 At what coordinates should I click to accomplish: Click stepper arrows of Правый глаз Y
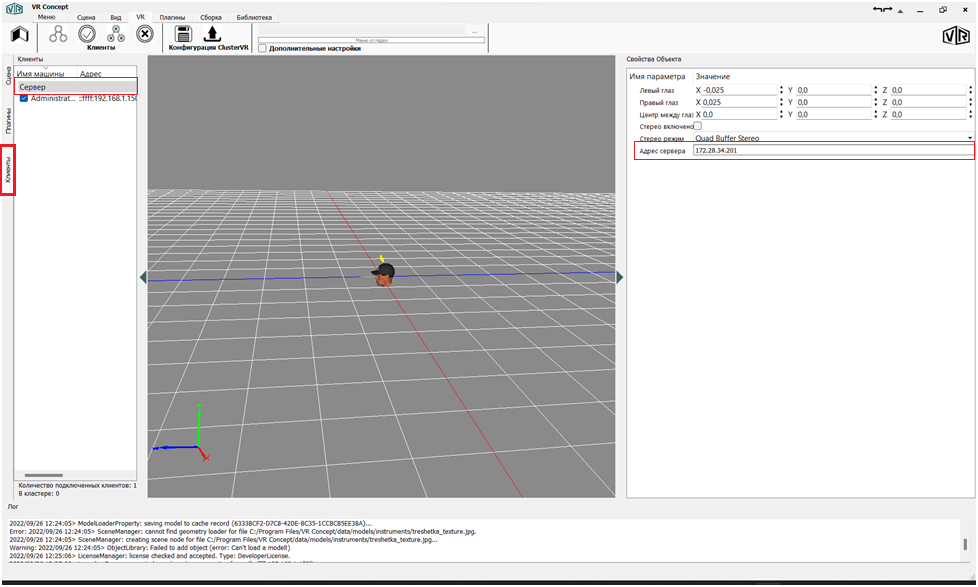click(x=876, y=102)
